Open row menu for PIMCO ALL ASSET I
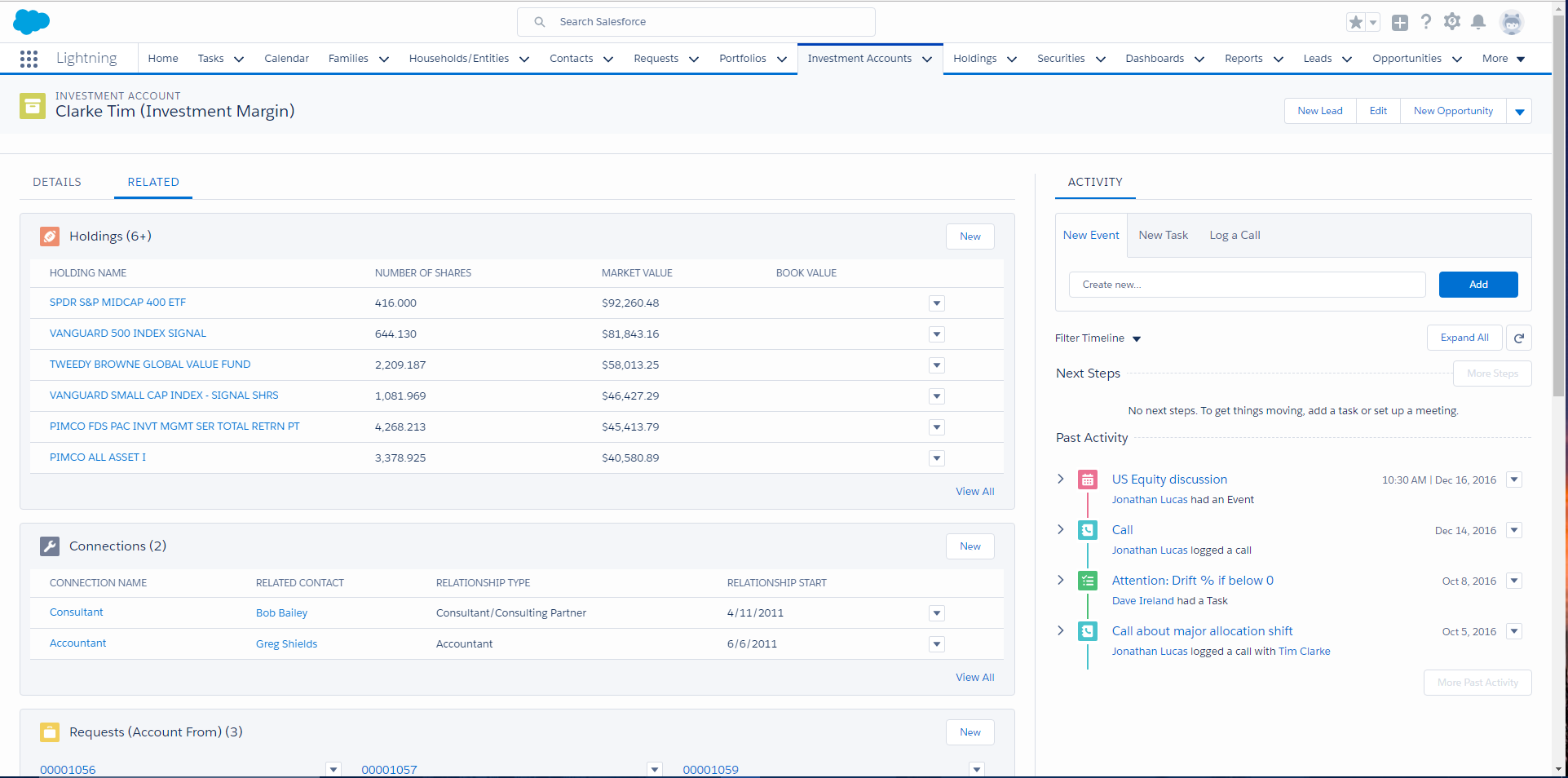1568x778 pixels. point(937,458)
